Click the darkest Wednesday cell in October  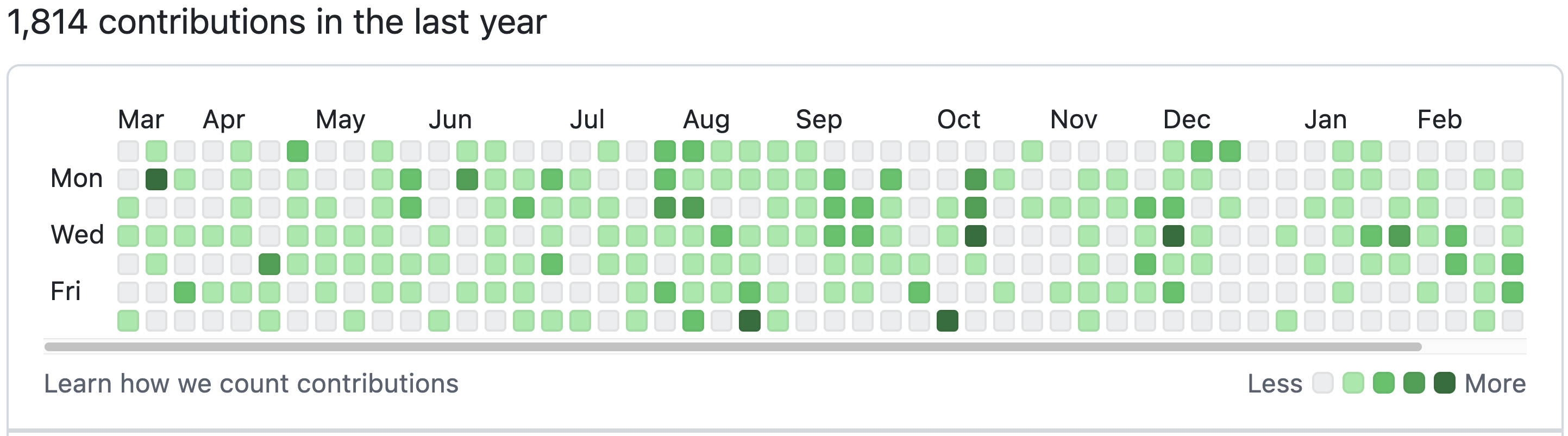tap(976, 235)
